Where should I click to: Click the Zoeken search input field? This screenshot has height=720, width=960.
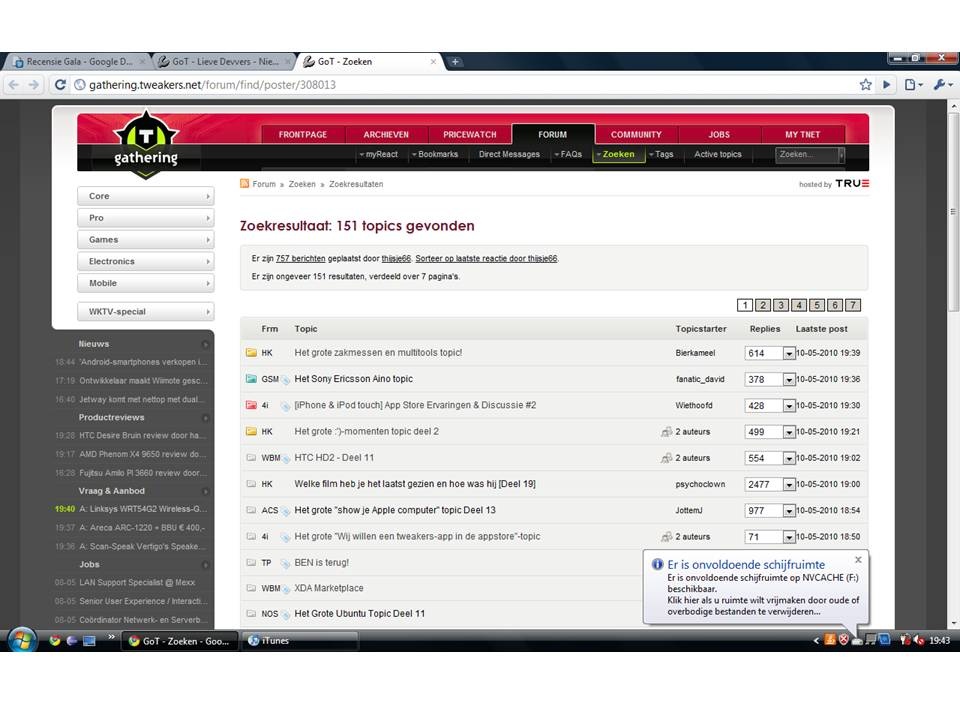coord(808,155)
